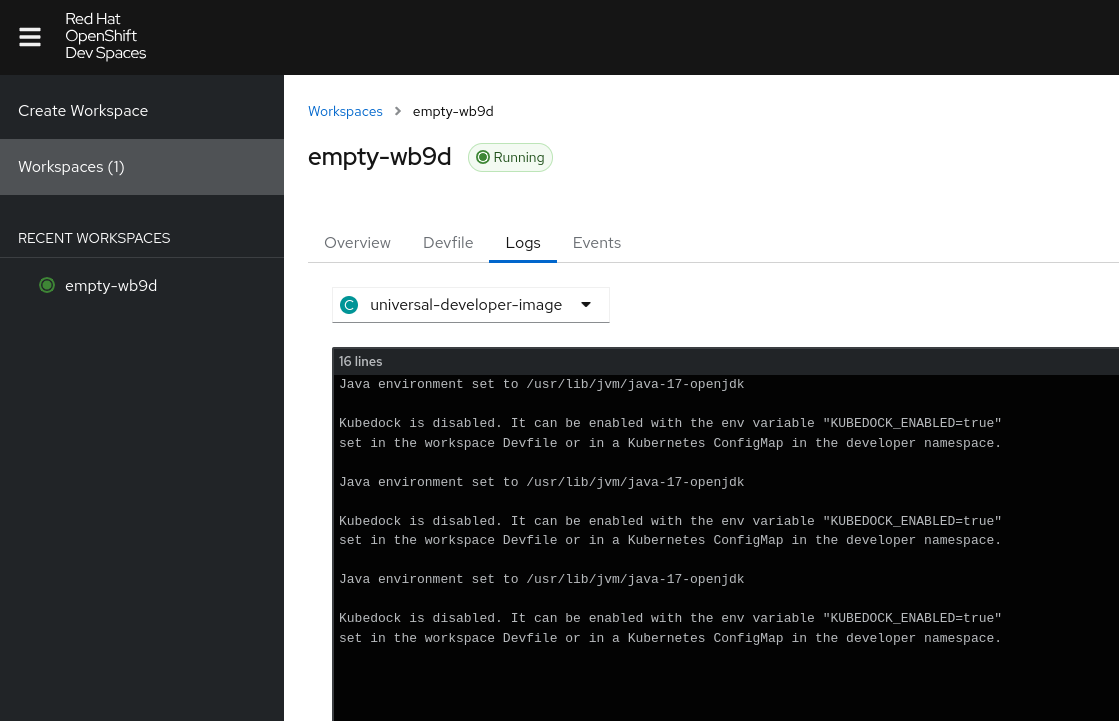This screenshot has height=721, width=1119.
Task: Click the Running status badge
Action: (x=510, y=158)
